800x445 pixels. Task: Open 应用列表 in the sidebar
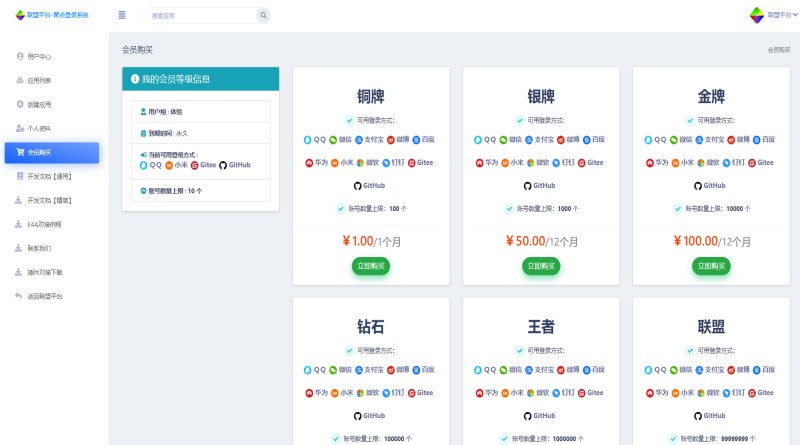(39, 81)
